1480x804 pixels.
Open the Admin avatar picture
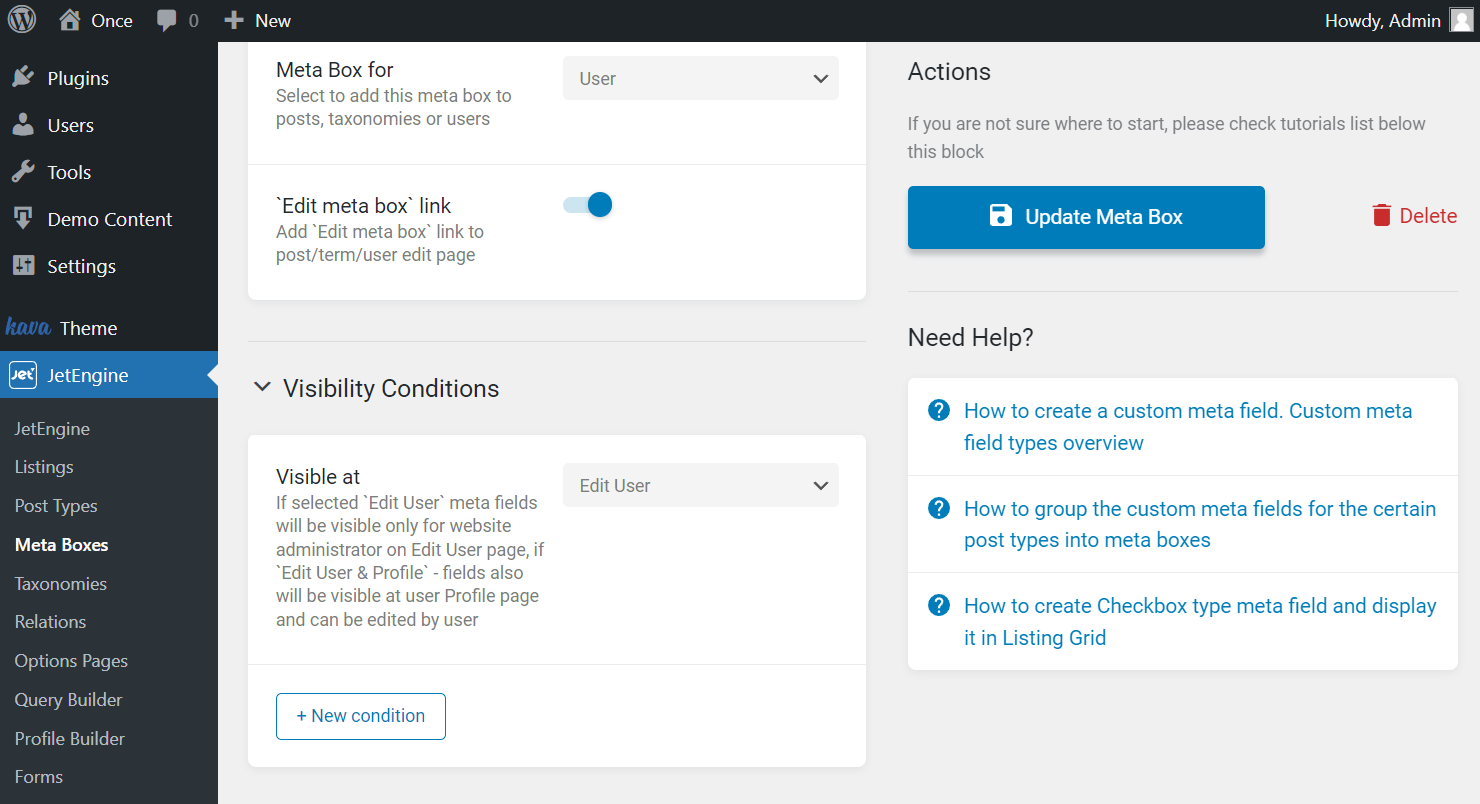coord(1461,20)
